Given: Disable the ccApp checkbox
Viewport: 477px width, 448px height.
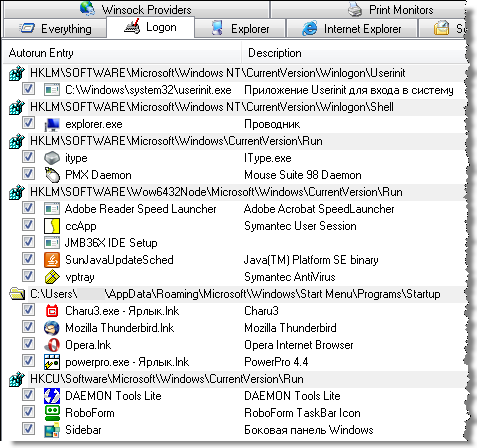Looking at the screenshot, I should click(28, 225).
